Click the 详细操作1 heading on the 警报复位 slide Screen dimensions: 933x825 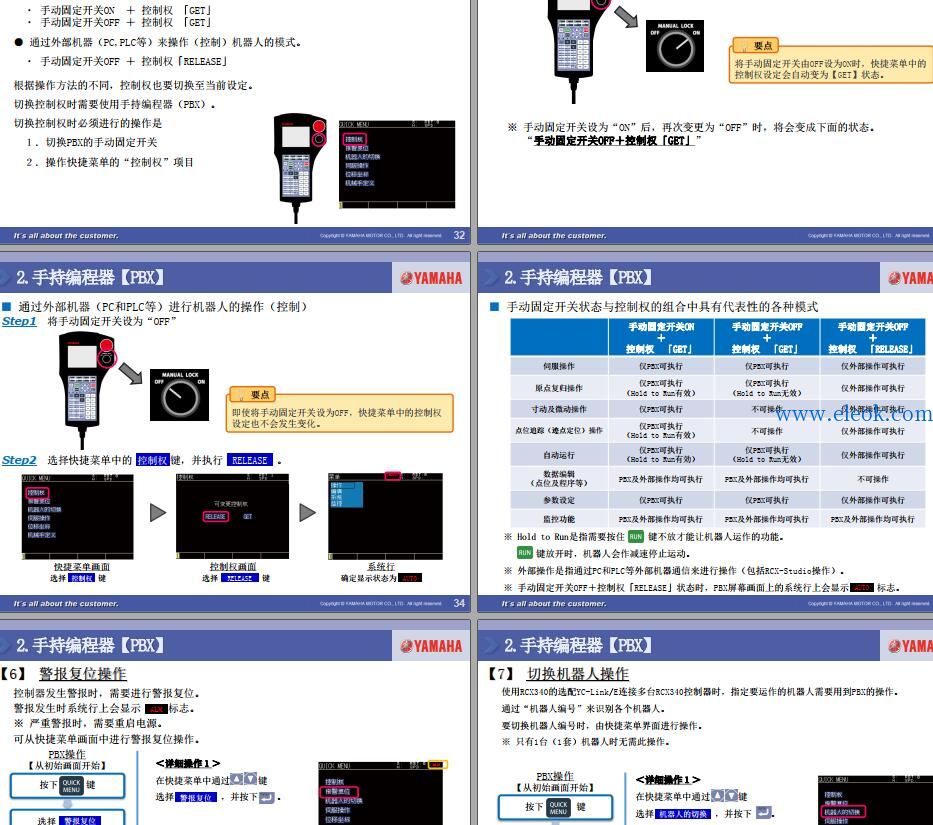[x=188, y=763]
